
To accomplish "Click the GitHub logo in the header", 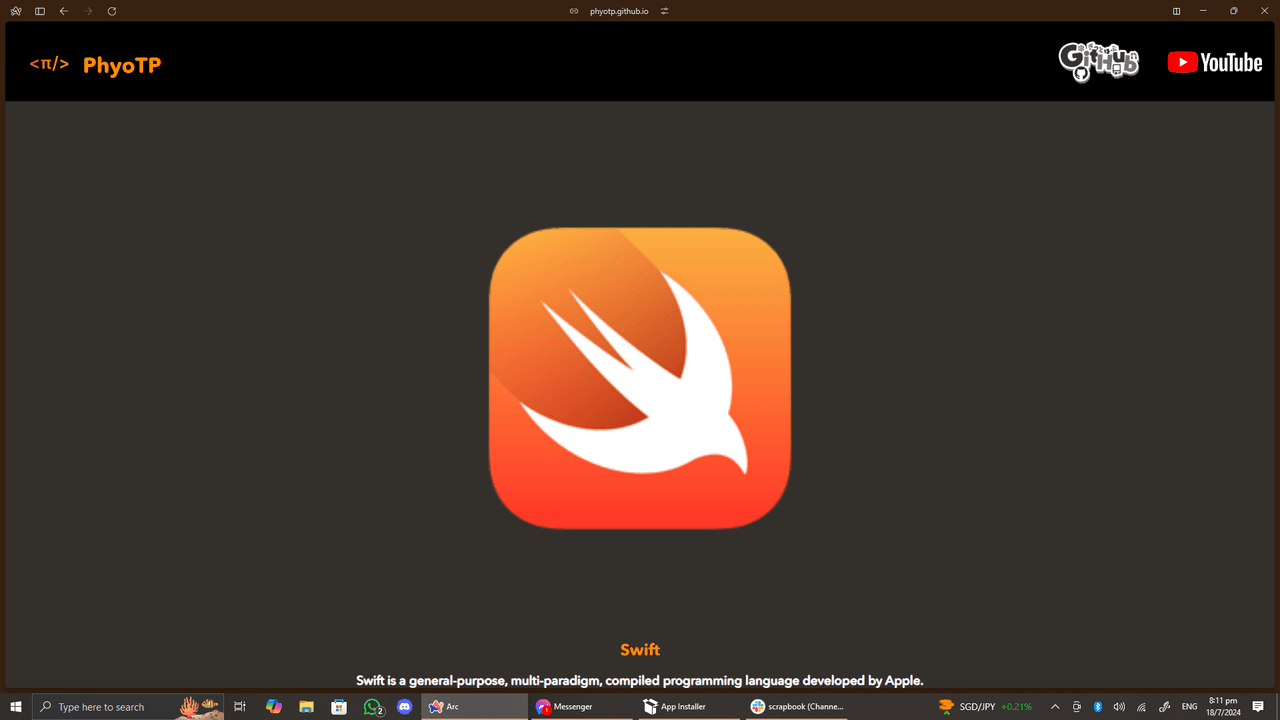I will 1098,62.
